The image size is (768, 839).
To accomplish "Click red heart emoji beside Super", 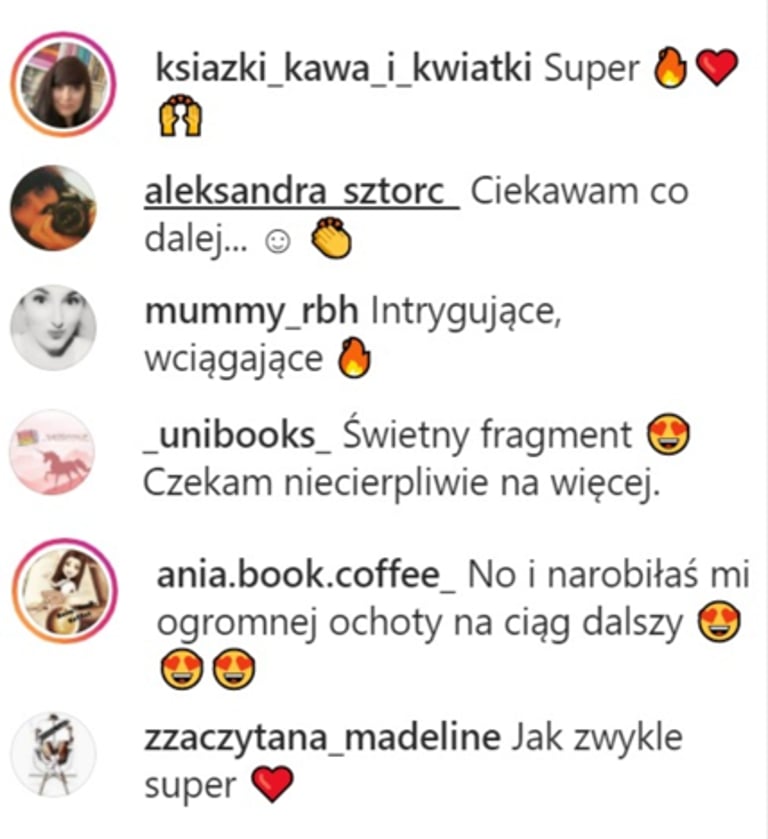I will coord(717,67).
